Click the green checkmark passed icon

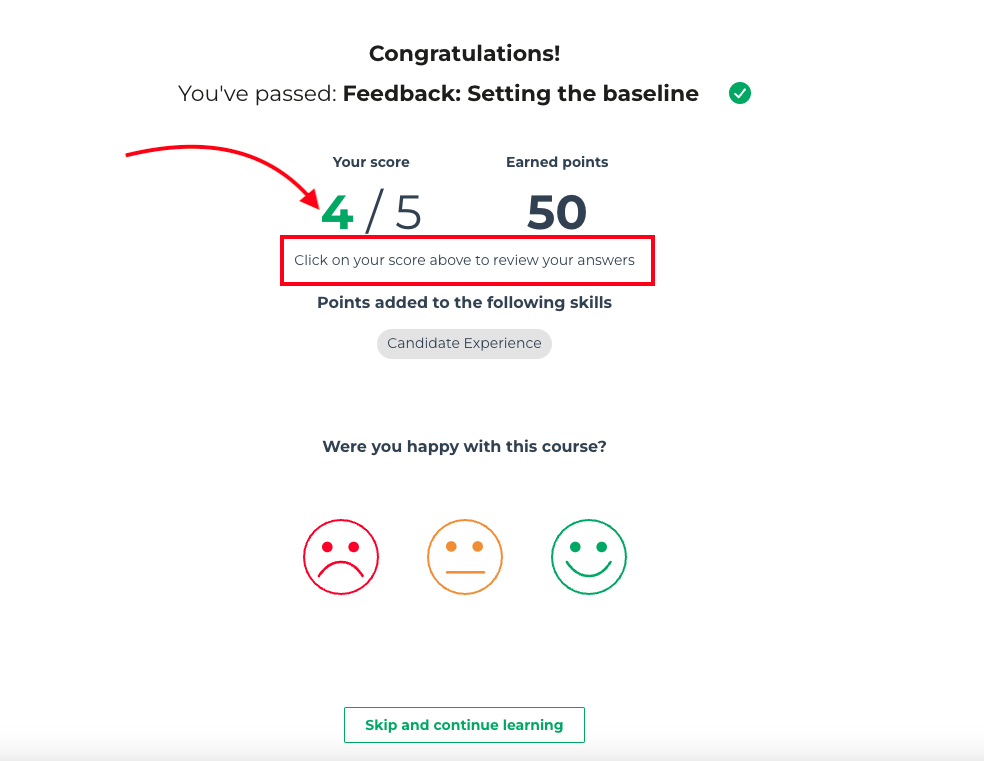[740, 94]
